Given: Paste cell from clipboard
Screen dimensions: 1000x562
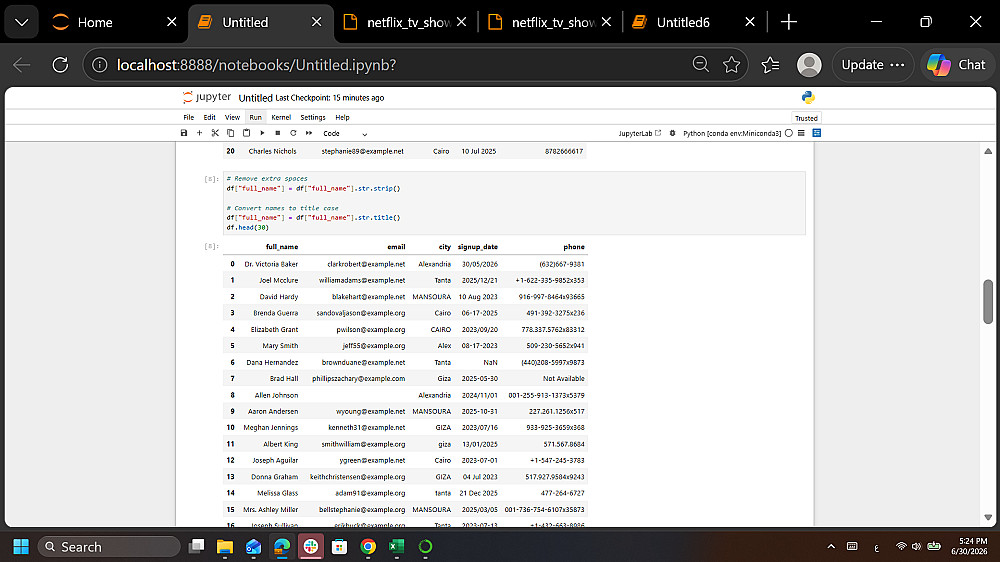Looking at the screenshot, I should click(246, 133).
